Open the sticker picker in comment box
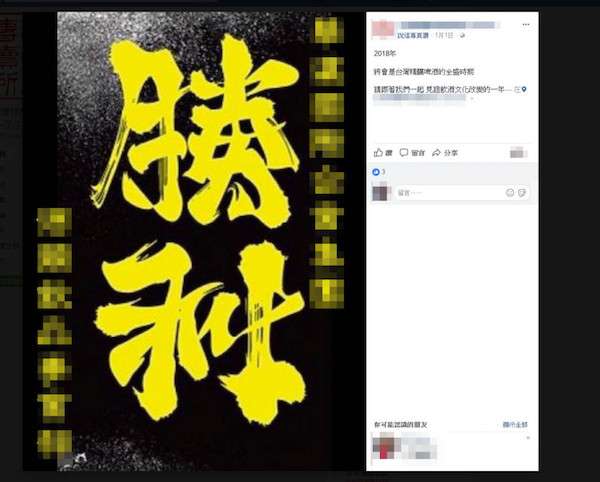This screenshot has height=482, width=600. [522, 192]
